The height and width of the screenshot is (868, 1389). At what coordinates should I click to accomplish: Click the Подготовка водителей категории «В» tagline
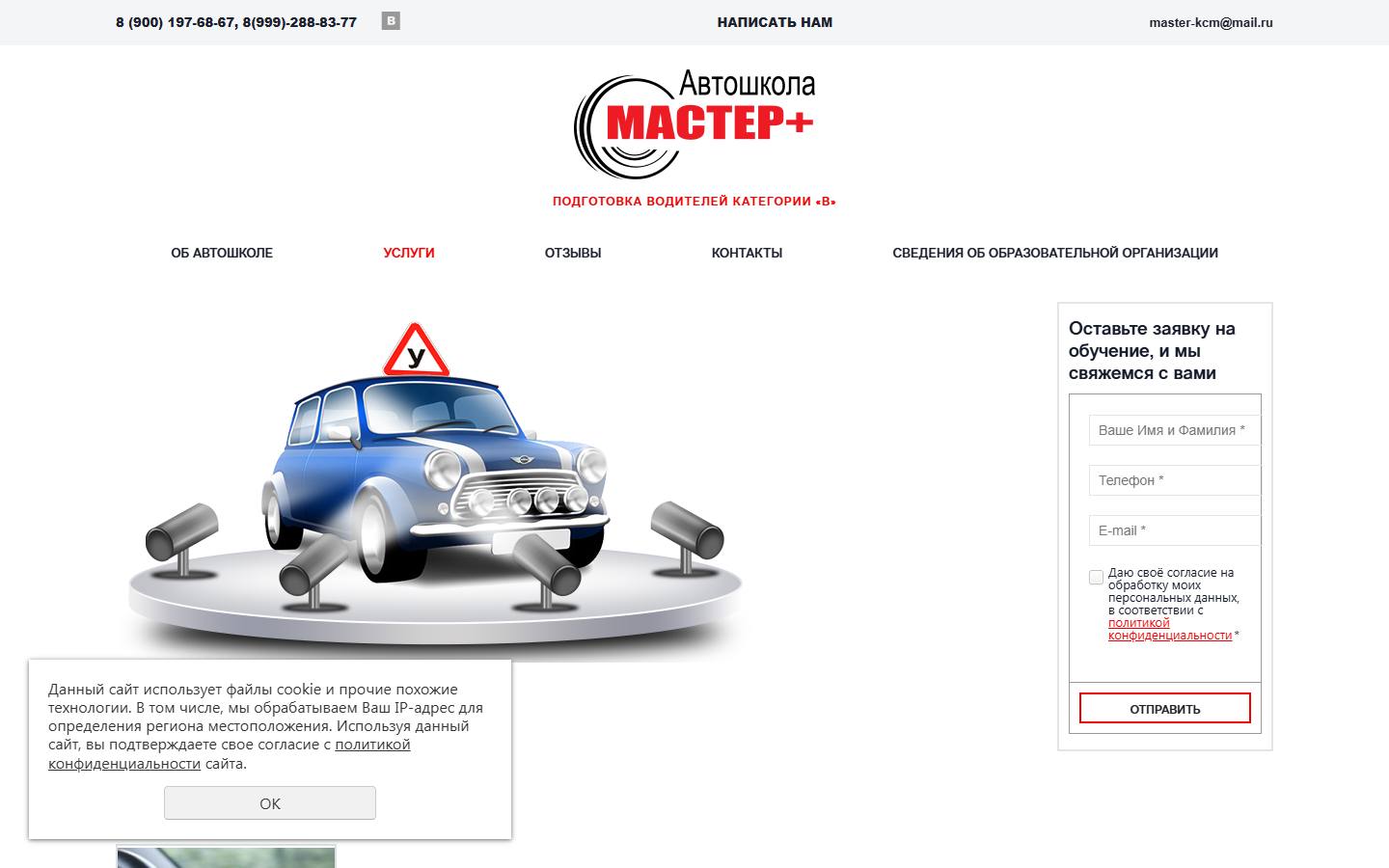click(694, 202)
